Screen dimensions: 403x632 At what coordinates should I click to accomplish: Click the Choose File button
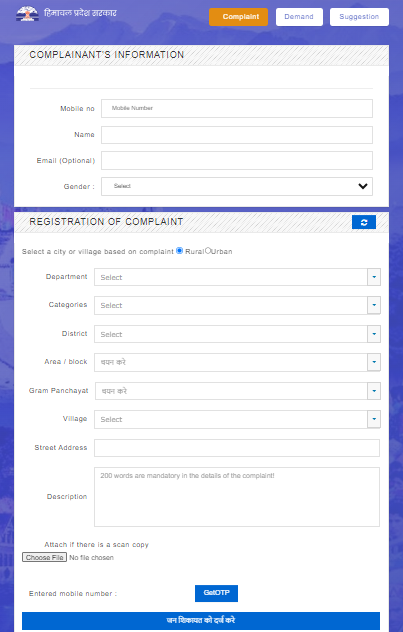(x=44, y=557)
